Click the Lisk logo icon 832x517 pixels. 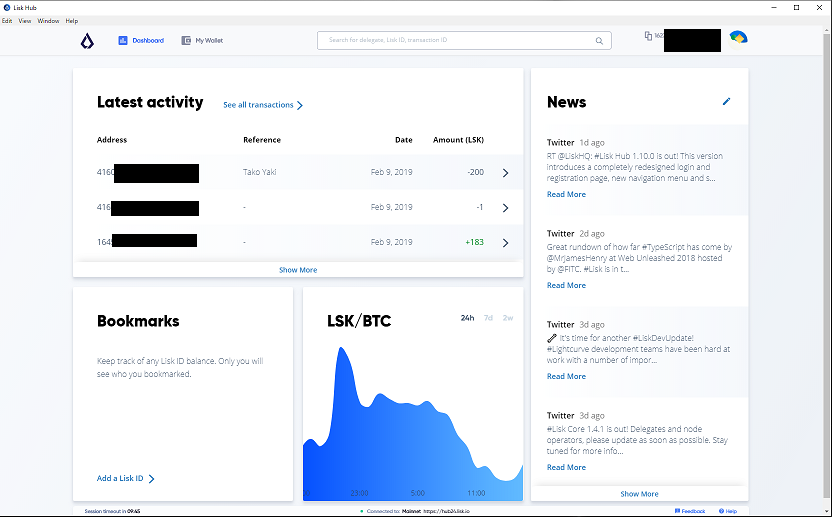pyautogui.click(x=88, y=41)
